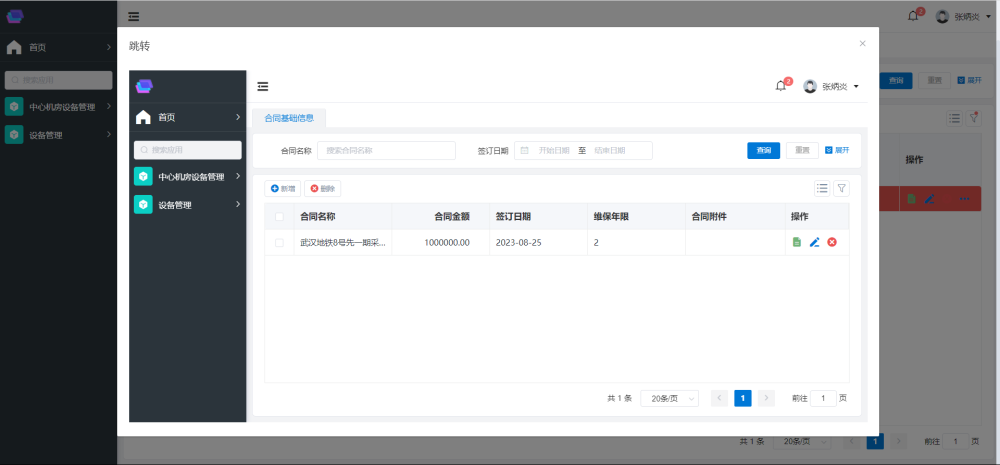
Task: Click the blue edit pencil in contract row
Action: [814, 242]
